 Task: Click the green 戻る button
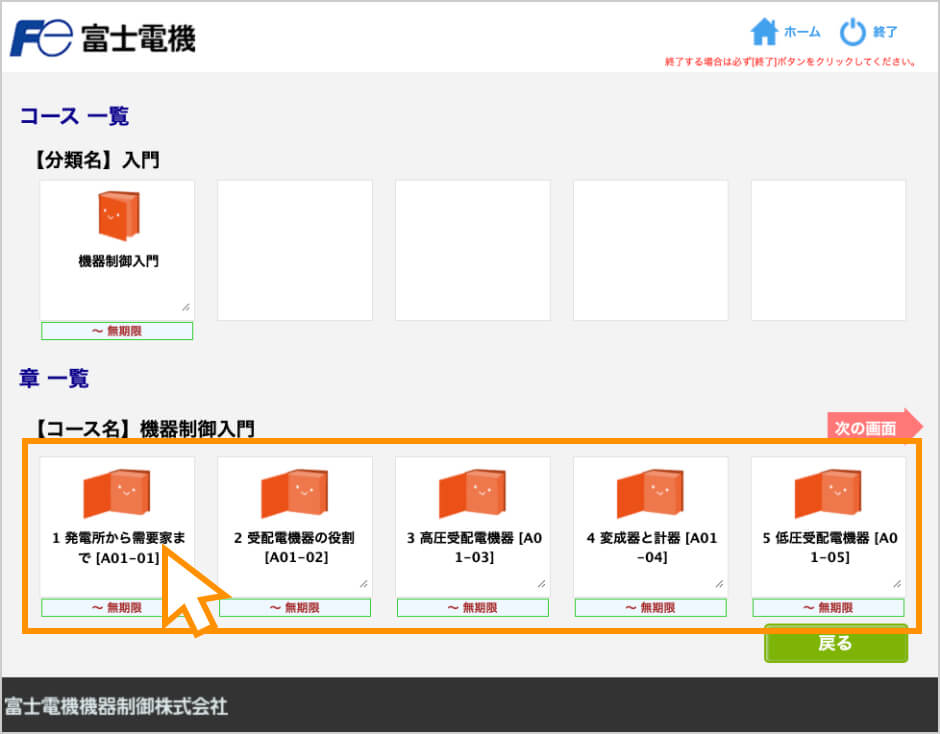[836, 643]
